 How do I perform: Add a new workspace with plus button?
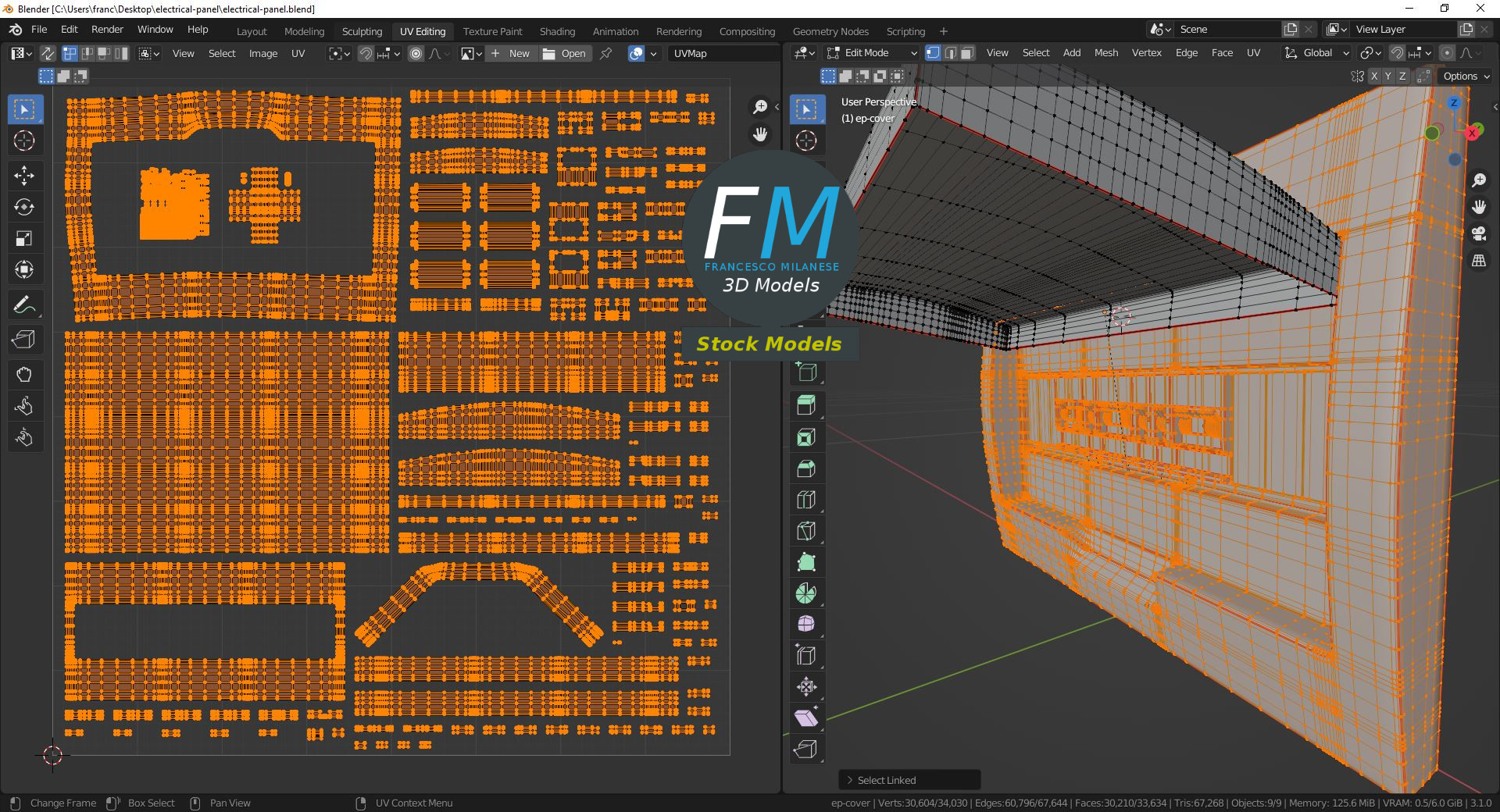point(943,31)
